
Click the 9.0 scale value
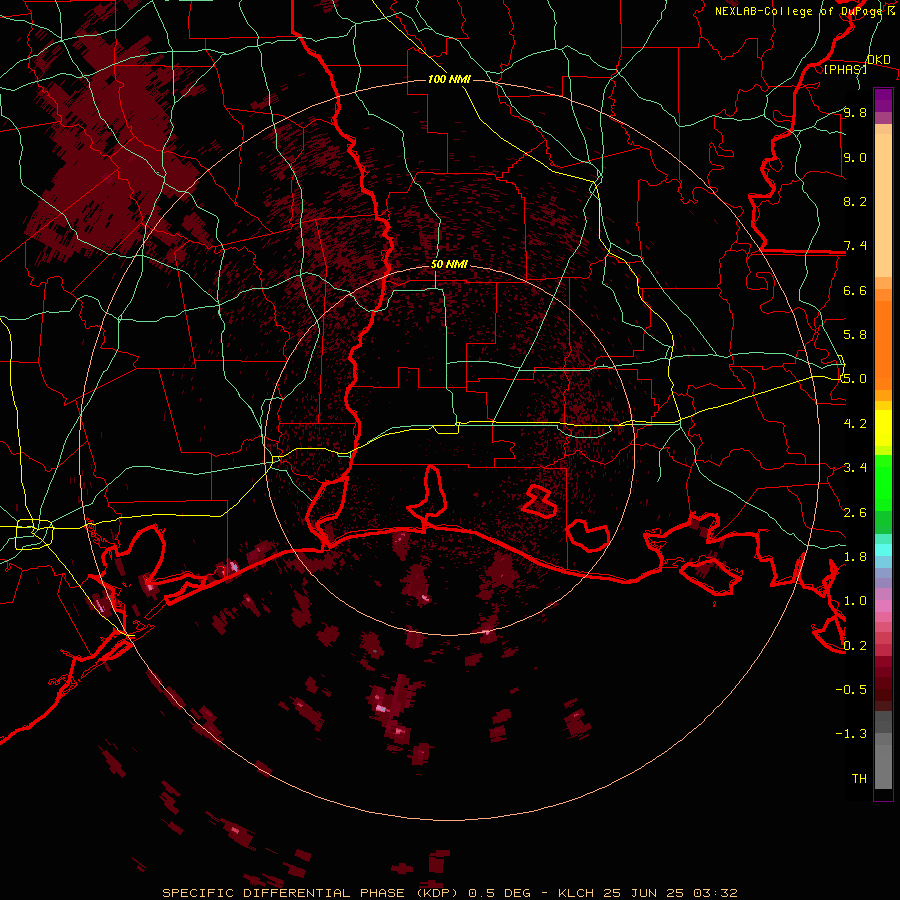pos(855,157)
